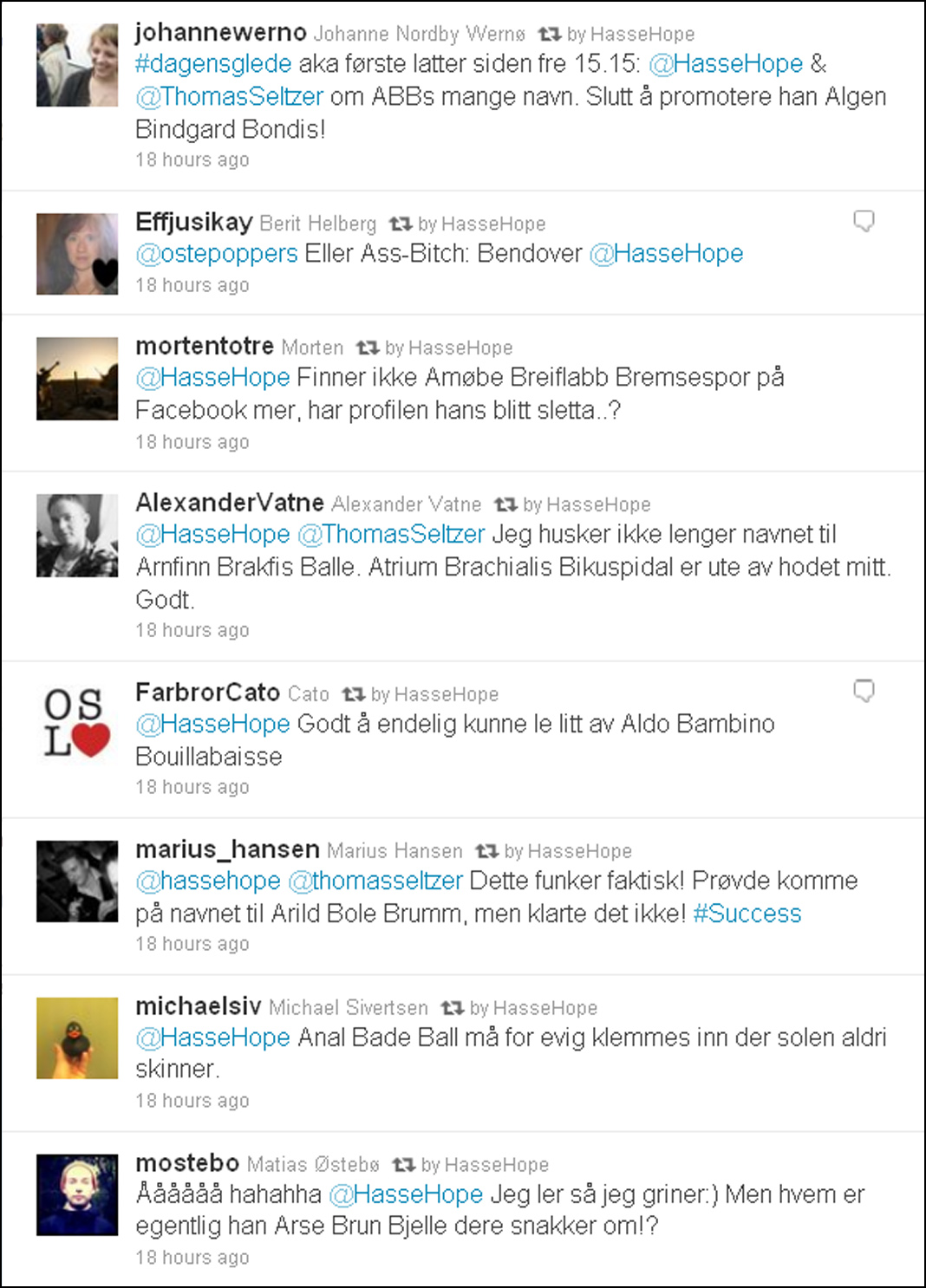This screenshot has height=1288, width=926.
Task: Open FarbrorCato's OSLO heart avatar
Action: [x=77, y=724]
